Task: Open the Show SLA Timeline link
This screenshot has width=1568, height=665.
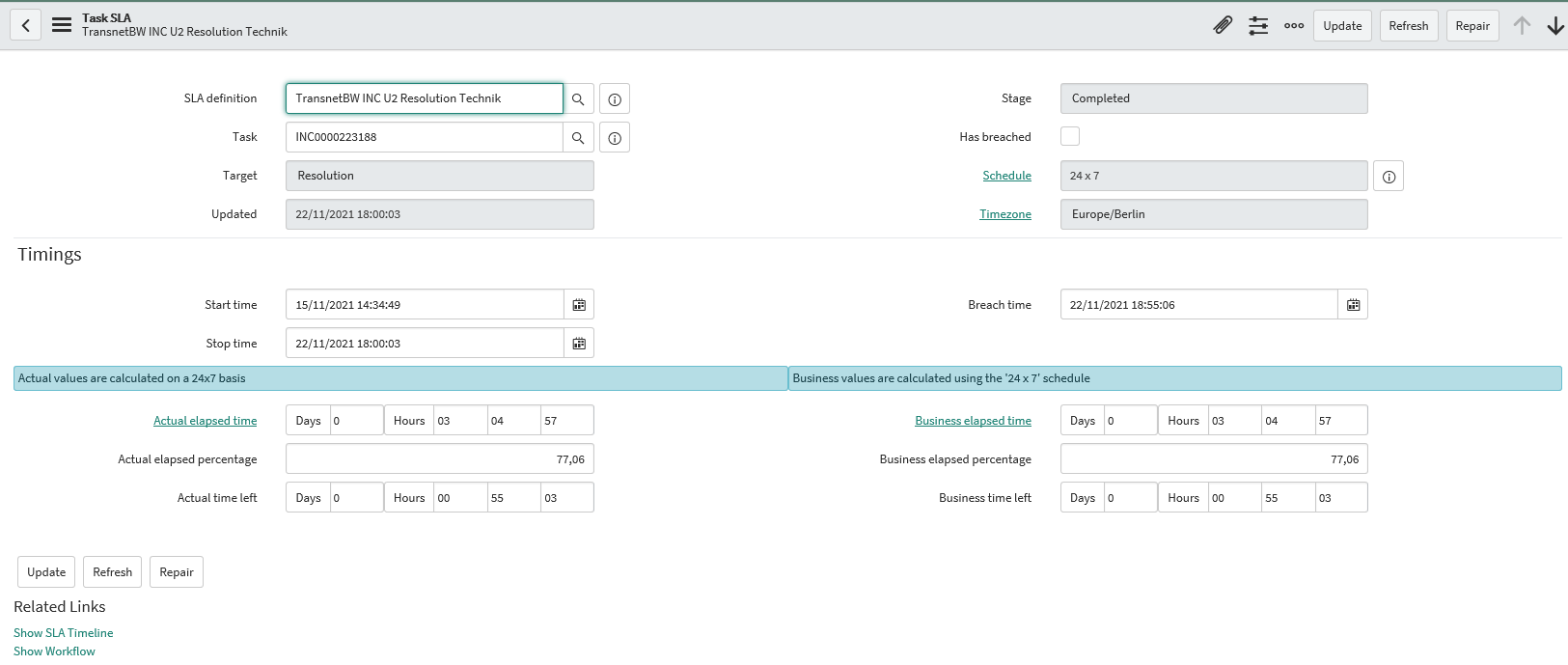Action: [64, 633]
